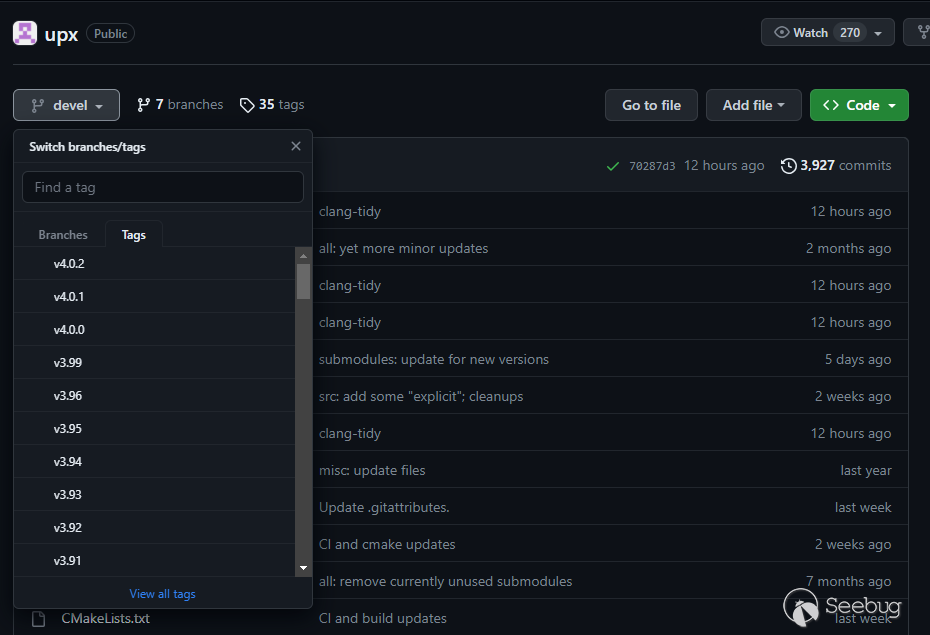Click the history clock icon
This screenshot has height=635, width=930.
coord(788,165)
